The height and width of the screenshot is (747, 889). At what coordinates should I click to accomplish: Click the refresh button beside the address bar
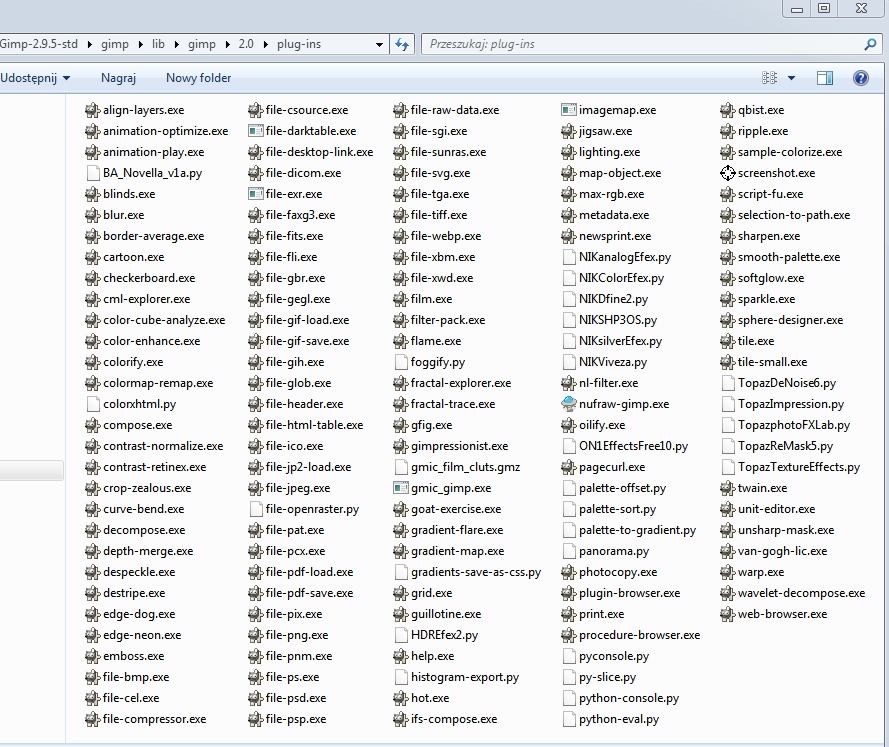click(x=402, y=44)
